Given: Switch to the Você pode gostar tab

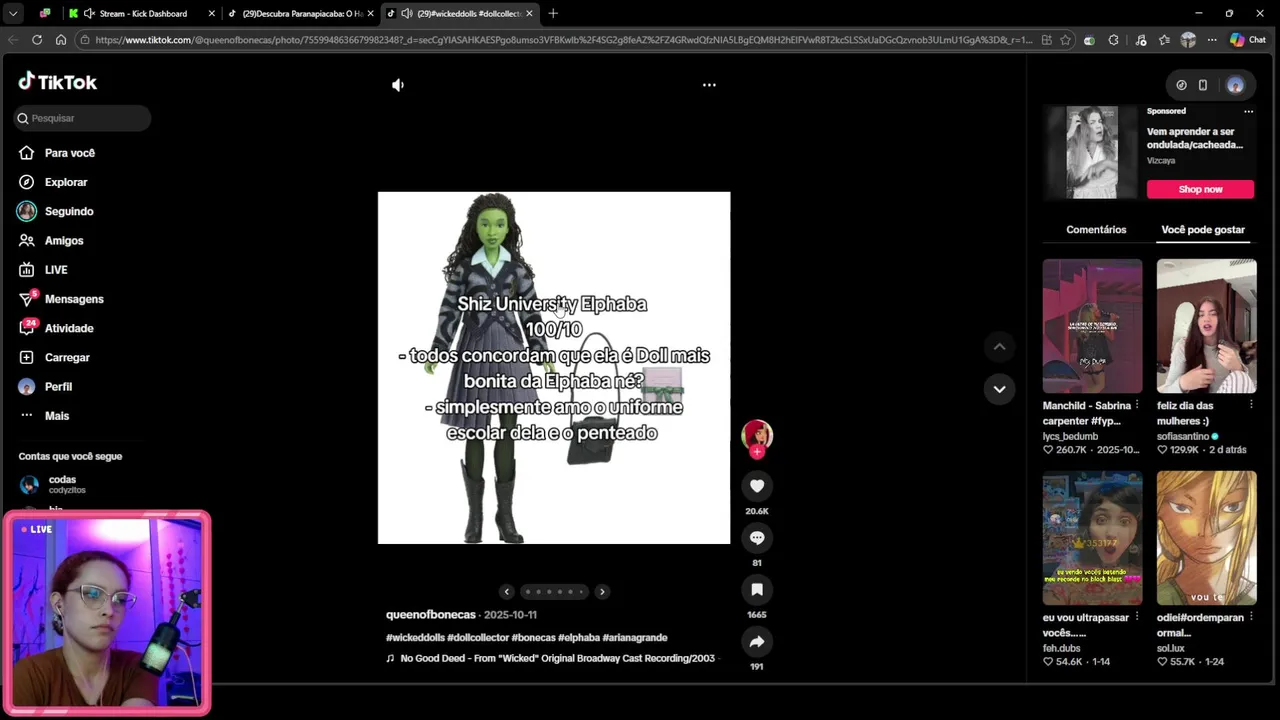Looking at the screenshot, I should pos(1203,230).
